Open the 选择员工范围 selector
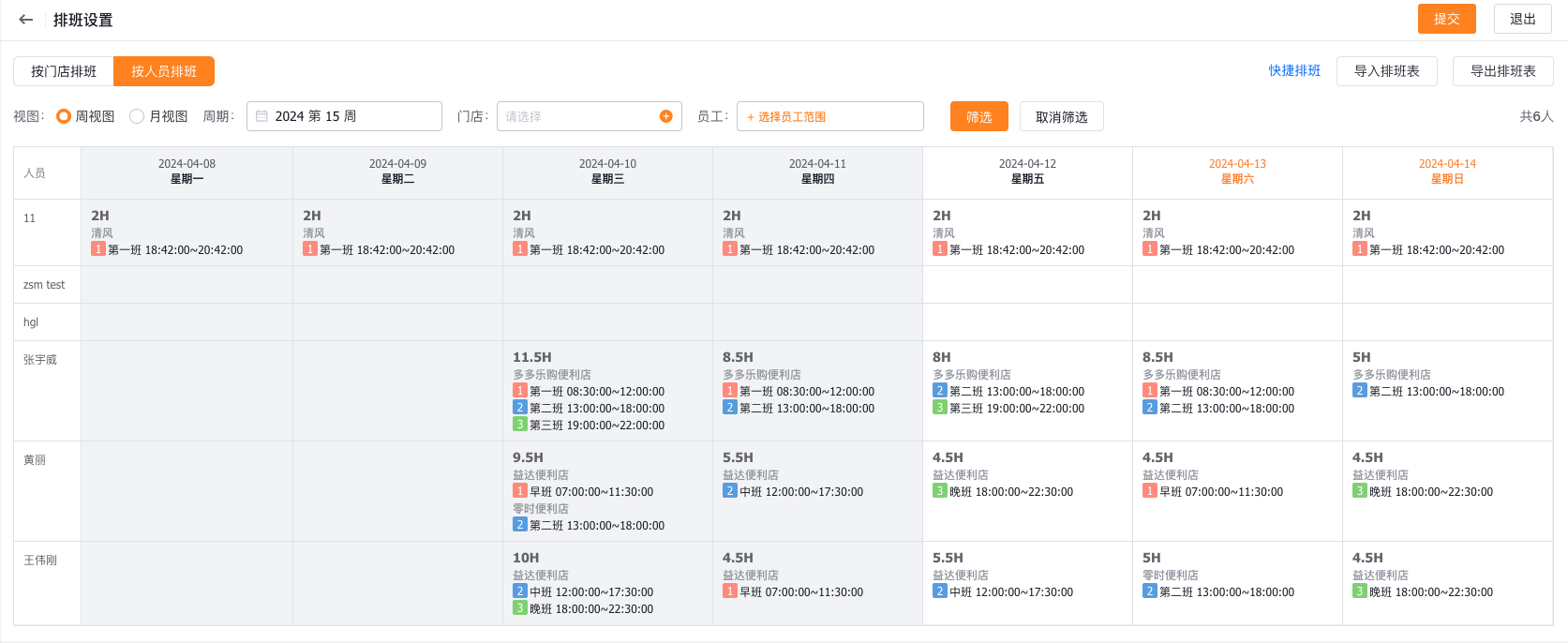The image size is (1568, 643). click(830, 116)
